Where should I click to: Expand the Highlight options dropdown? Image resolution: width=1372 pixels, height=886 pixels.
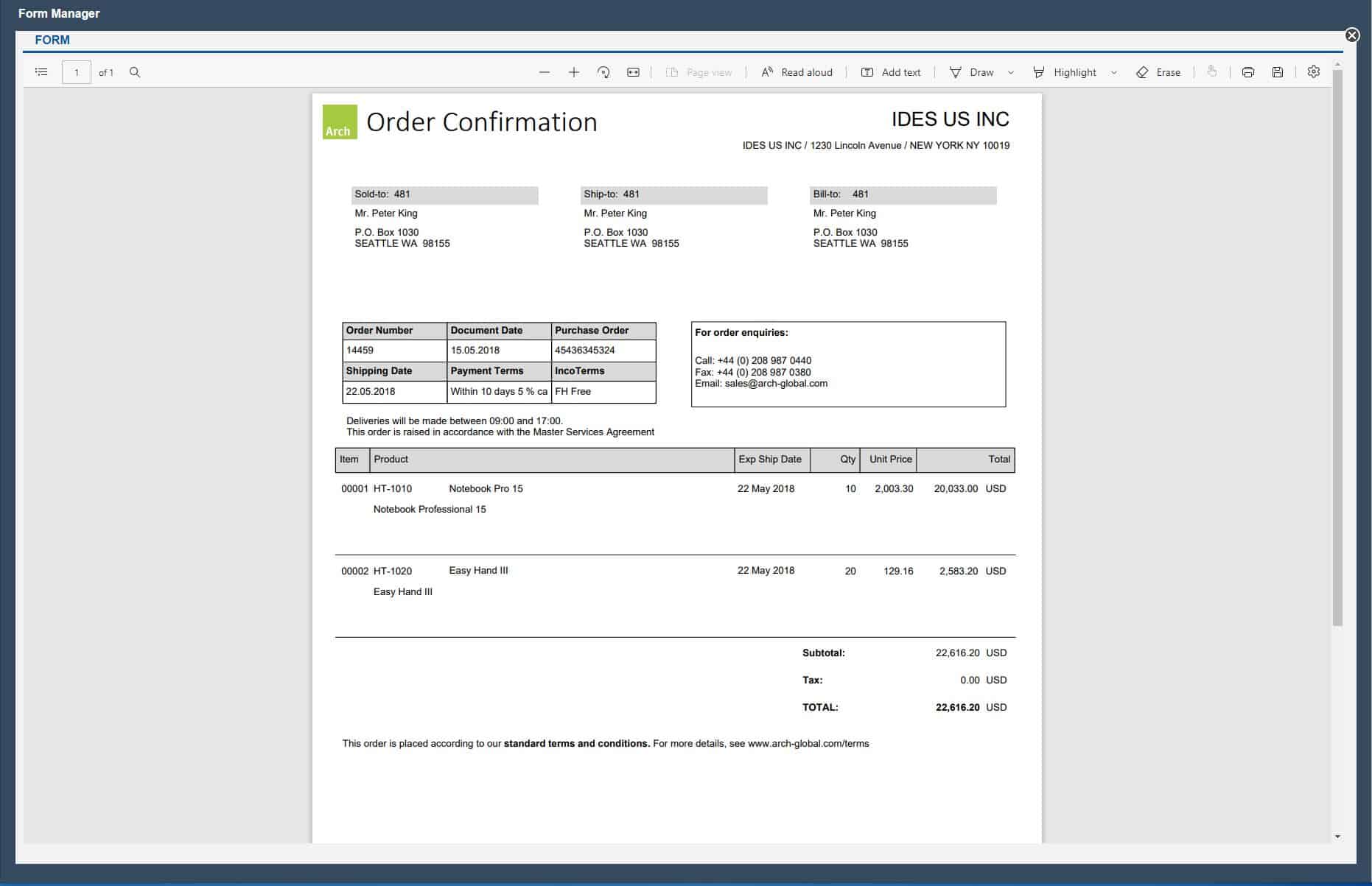[x=1113, y=72]
